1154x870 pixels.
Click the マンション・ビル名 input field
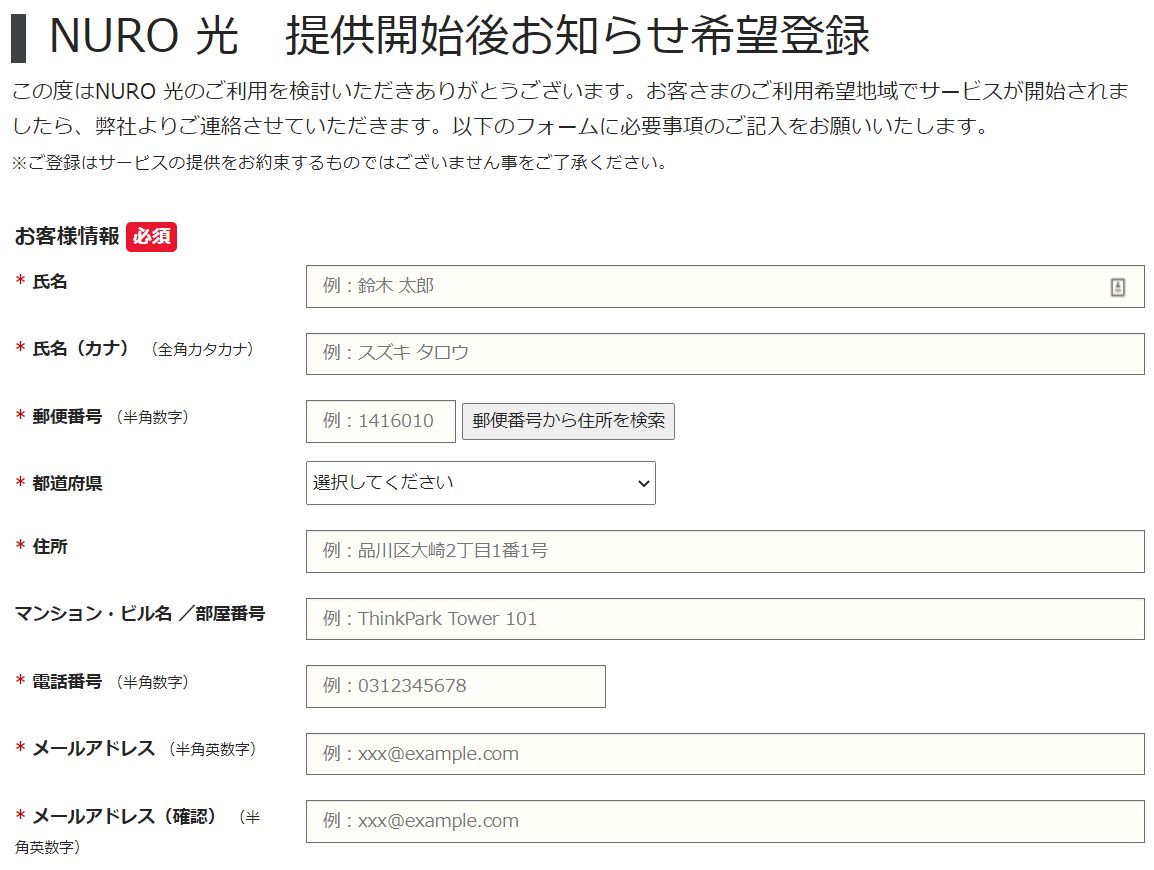725,619
